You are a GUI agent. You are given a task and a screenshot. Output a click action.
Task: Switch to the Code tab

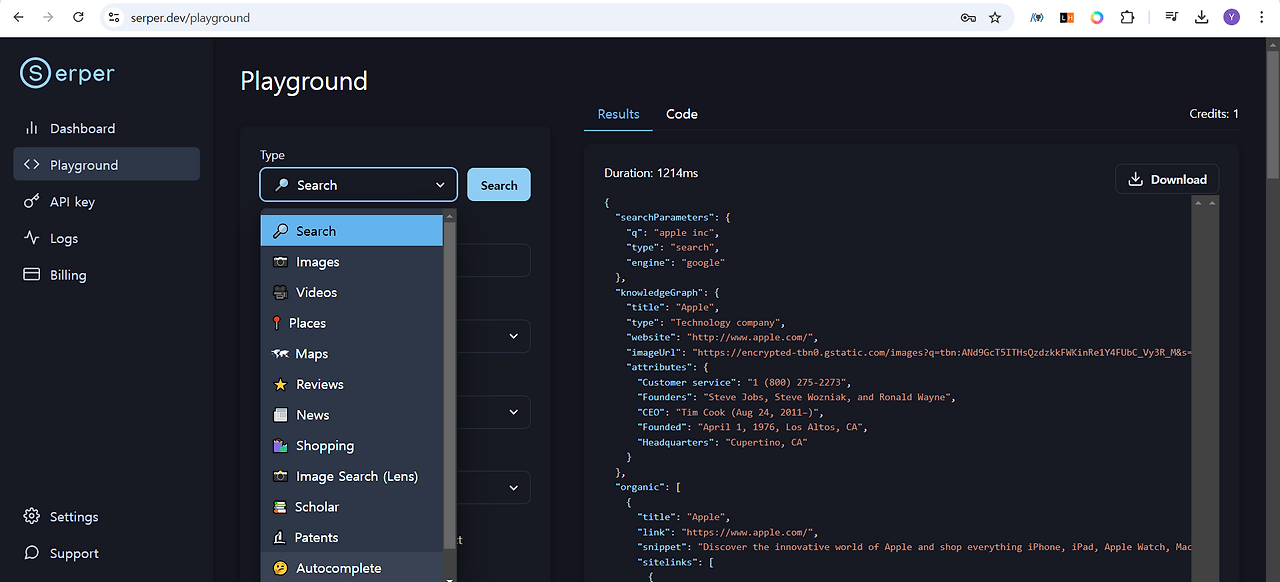tap(681, 114)
